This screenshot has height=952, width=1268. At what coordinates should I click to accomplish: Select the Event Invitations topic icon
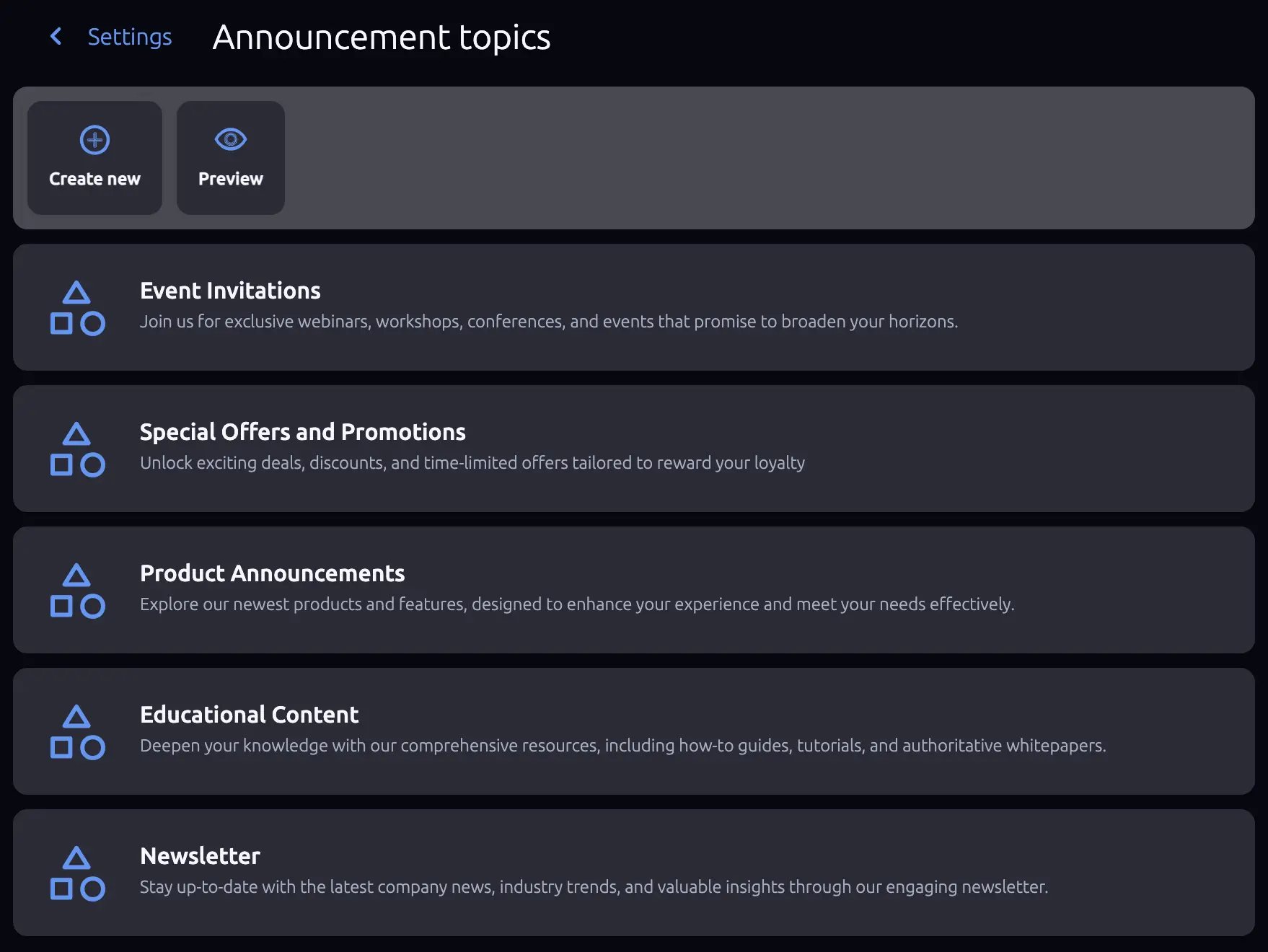[x=78, y=307]
